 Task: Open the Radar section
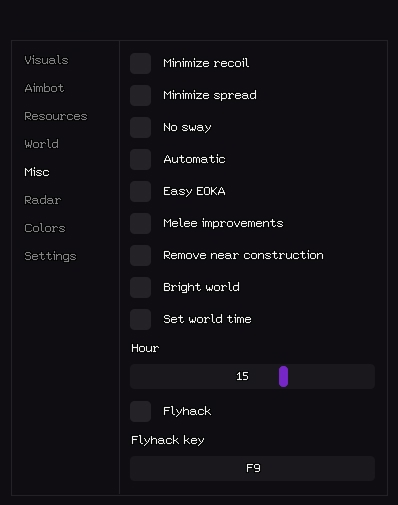click(x=43, y=200)
